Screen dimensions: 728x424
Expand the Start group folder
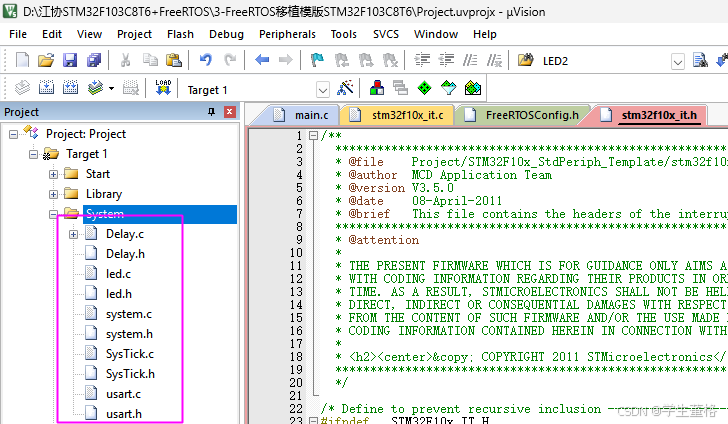point(53,175)
